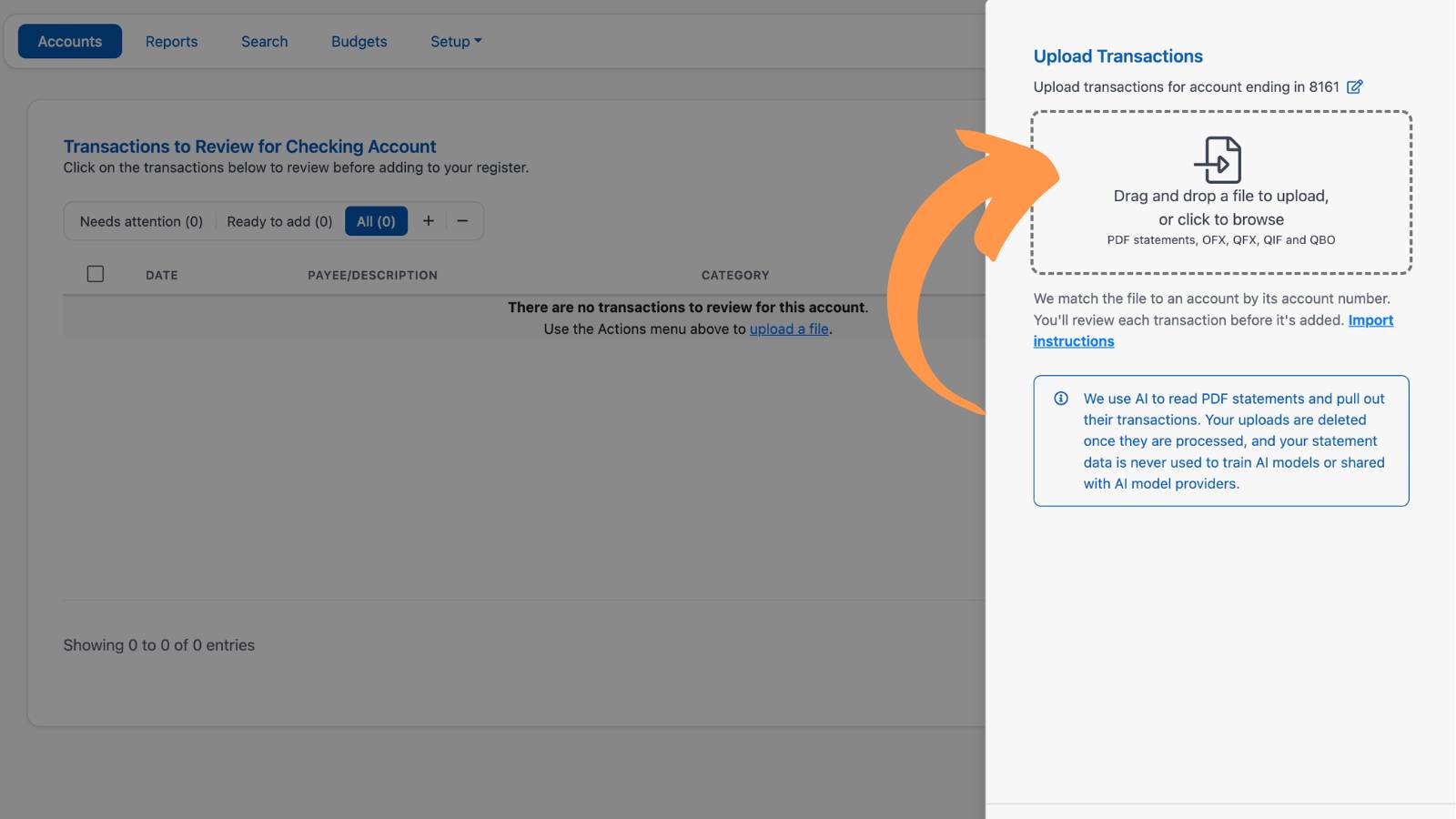This screenshot has height=819, width=1456.
Task: Open the Import instructions link
Action: [1213, 330]
